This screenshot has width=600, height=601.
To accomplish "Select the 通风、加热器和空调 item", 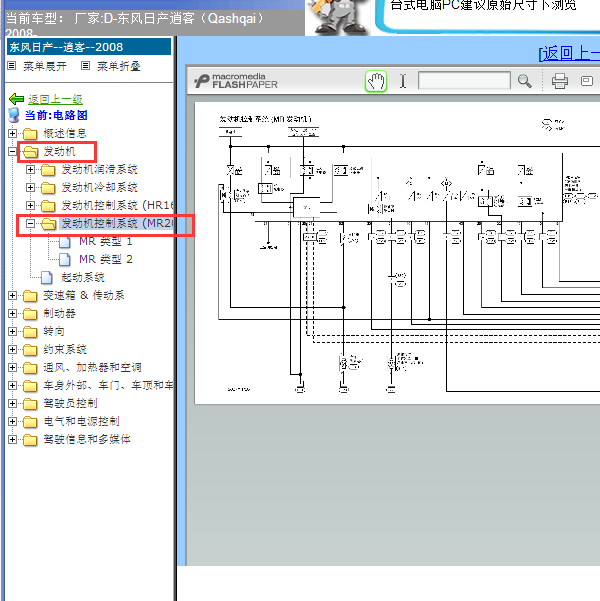I will coord(92,368).
